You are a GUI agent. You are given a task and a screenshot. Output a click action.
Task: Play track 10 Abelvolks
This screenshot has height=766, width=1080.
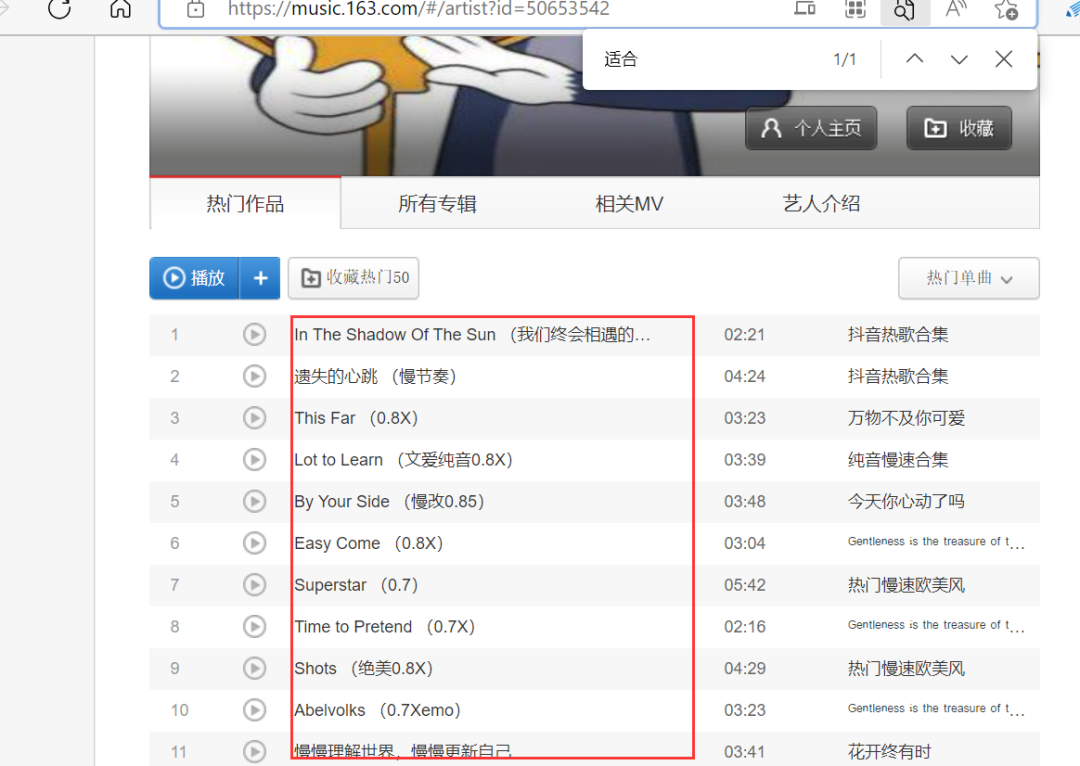click(254, 710)
